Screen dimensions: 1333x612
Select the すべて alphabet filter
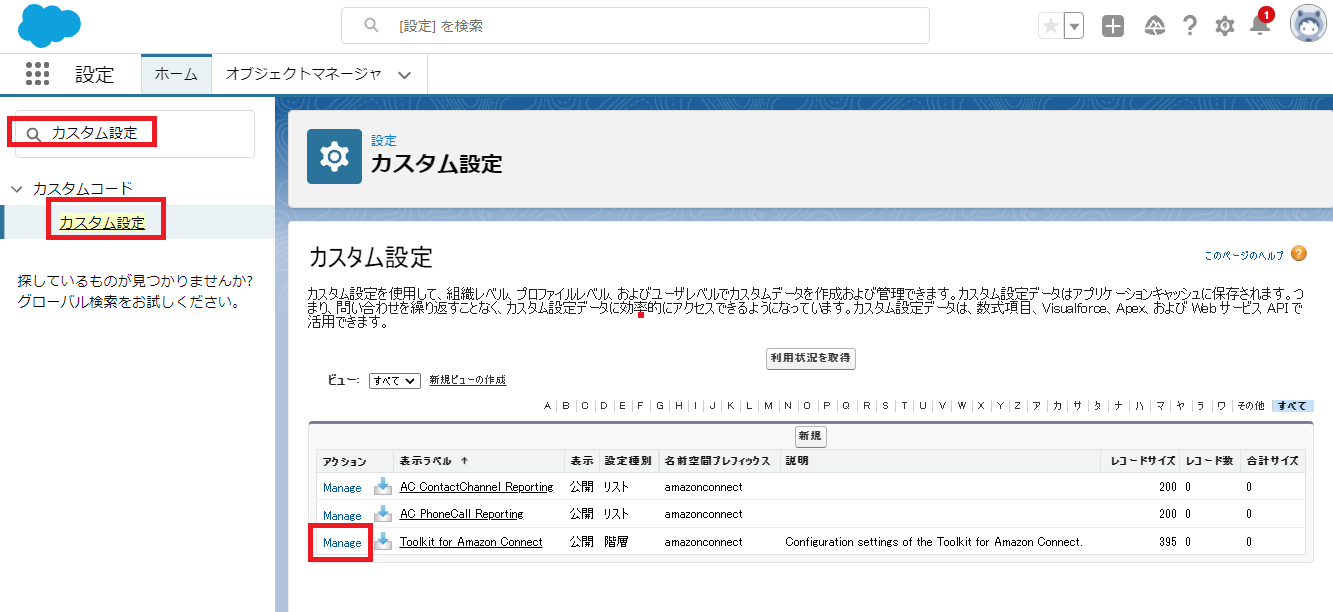tap(1292, 406)
